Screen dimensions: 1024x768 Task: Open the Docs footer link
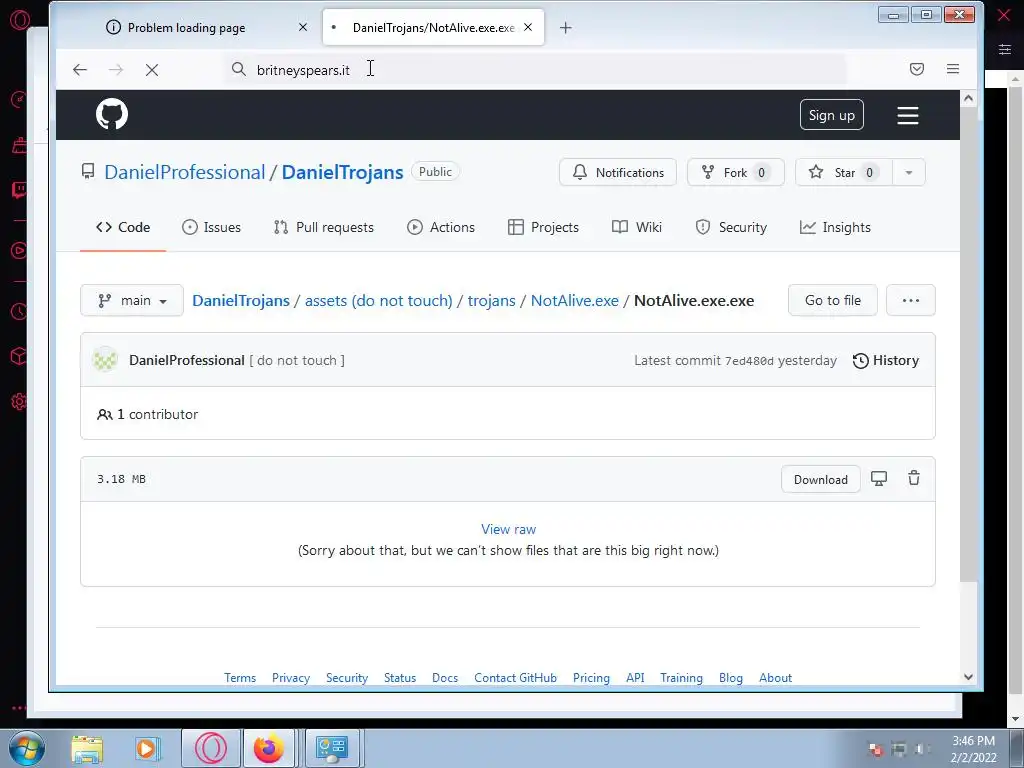445,678
